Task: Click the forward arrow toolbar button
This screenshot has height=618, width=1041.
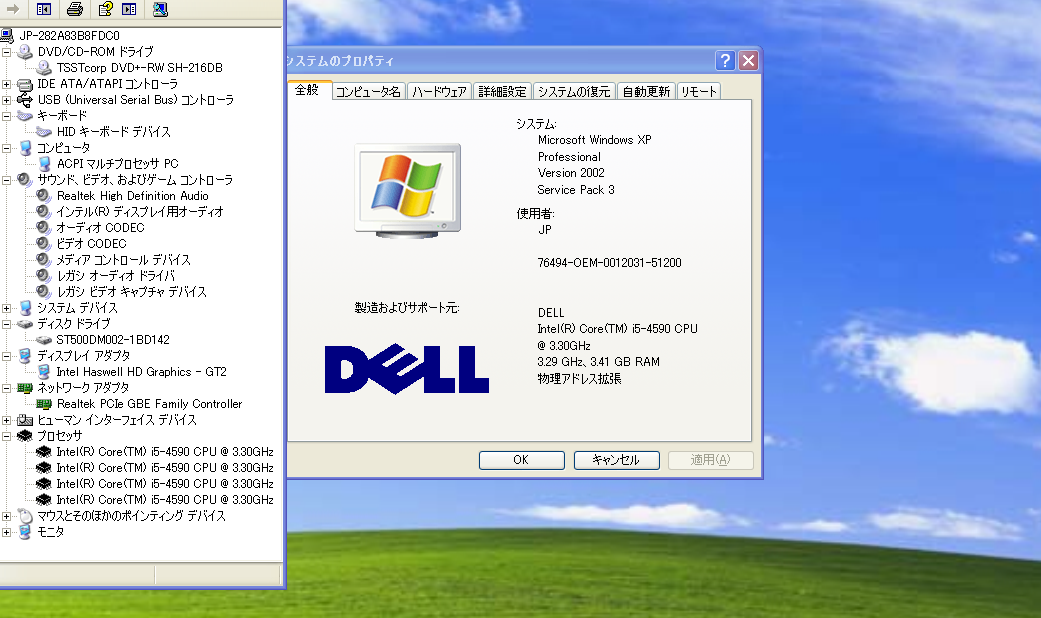Action: click(13, 9)
